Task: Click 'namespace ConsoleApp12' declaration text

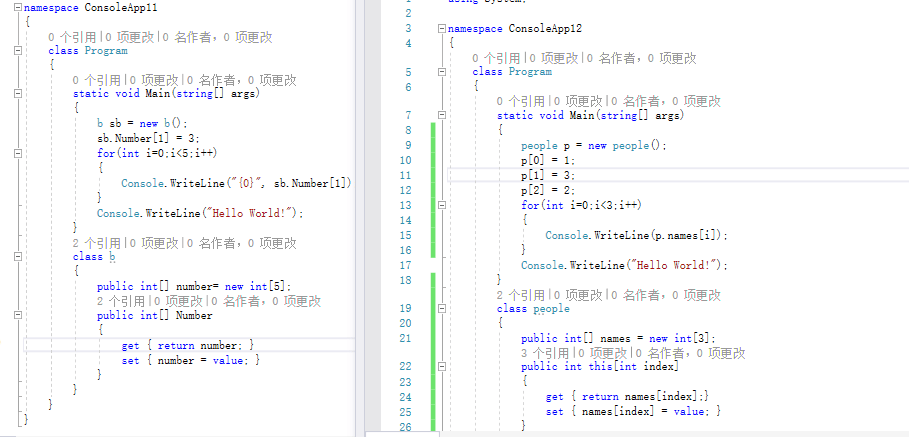Action: click(515, 28)
